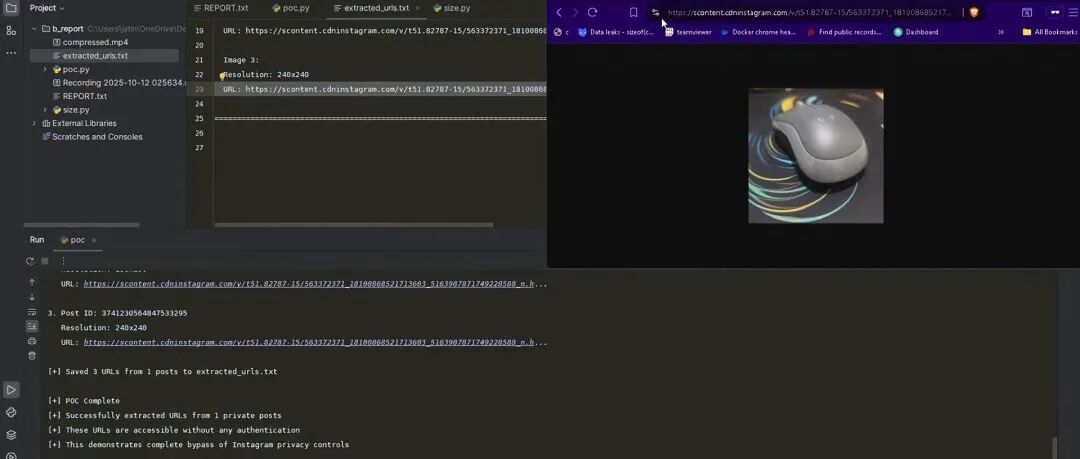Open the Run tool window play icon
This screenshot has width=1080, height=459.
[10, 390]
